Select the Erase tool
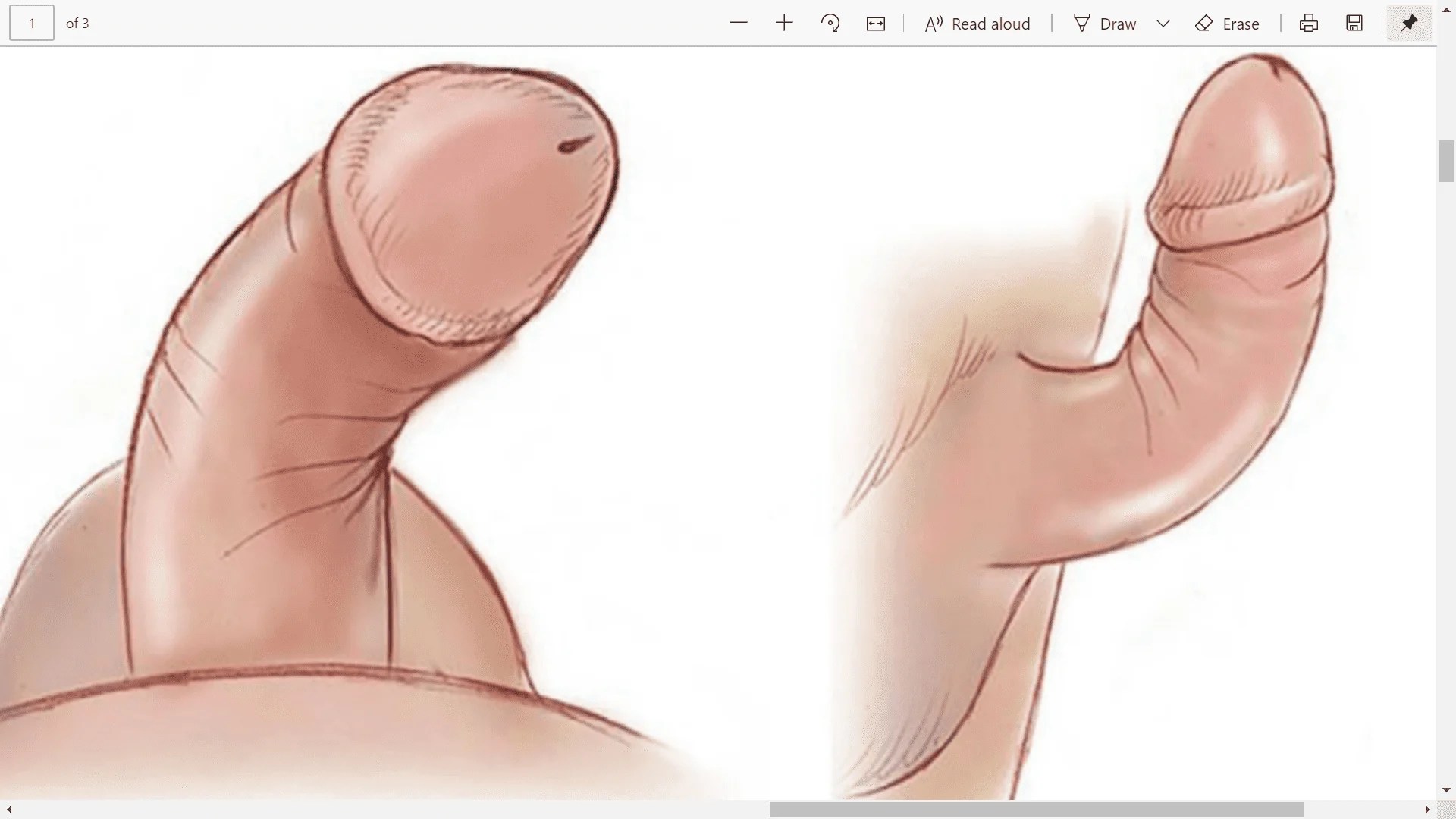The height and width of the screenshot is (819, 1456). (x=1227, y=24)
